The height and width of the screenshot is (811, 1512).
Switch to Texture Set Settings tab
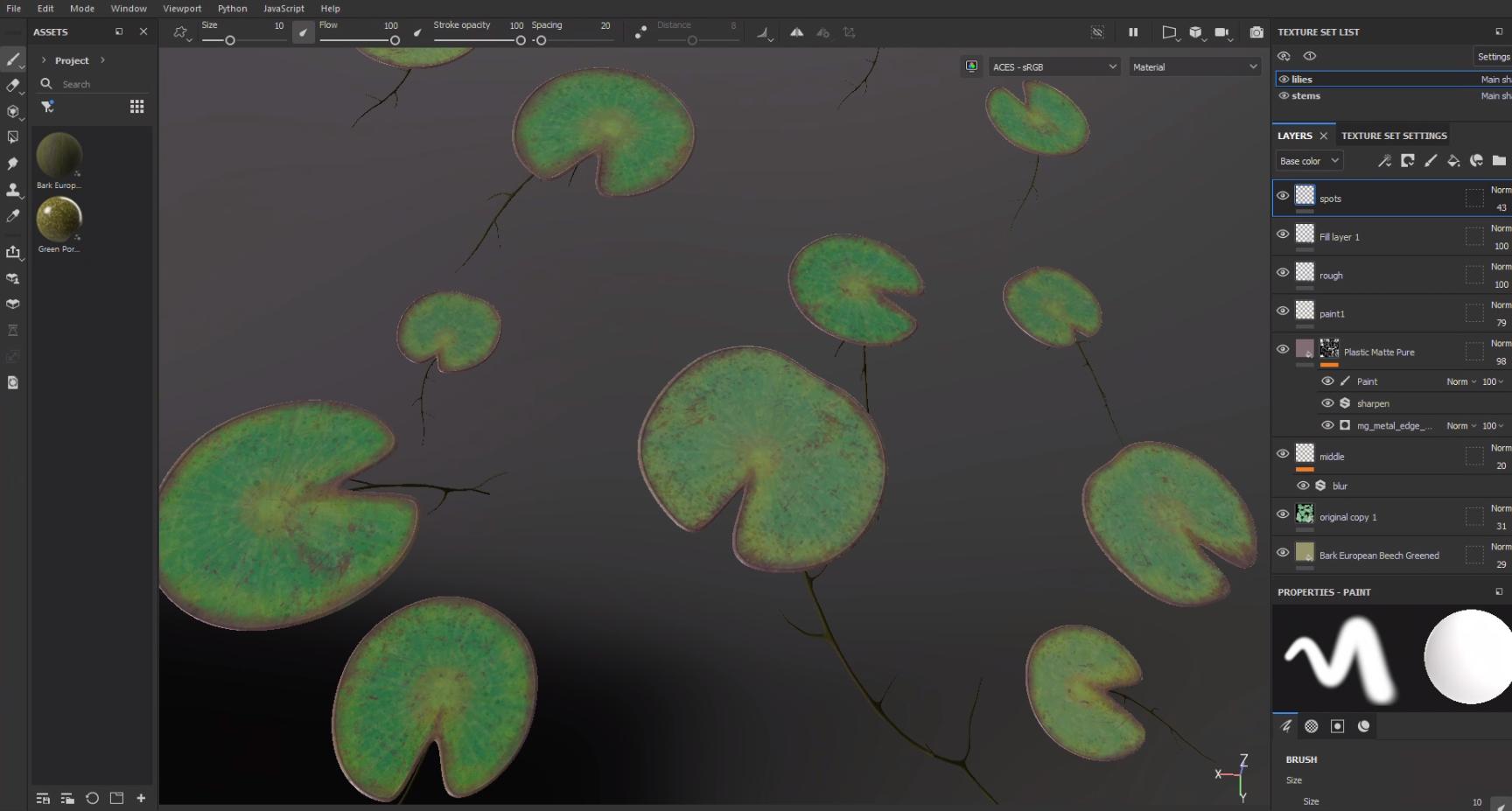1394,136
